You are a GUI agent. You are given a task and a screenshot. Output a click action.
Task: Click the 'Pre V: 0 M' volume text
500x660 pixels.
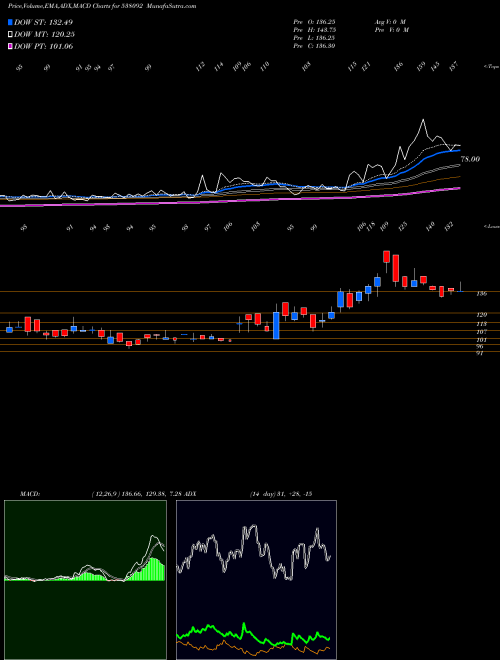click(391, 30)
